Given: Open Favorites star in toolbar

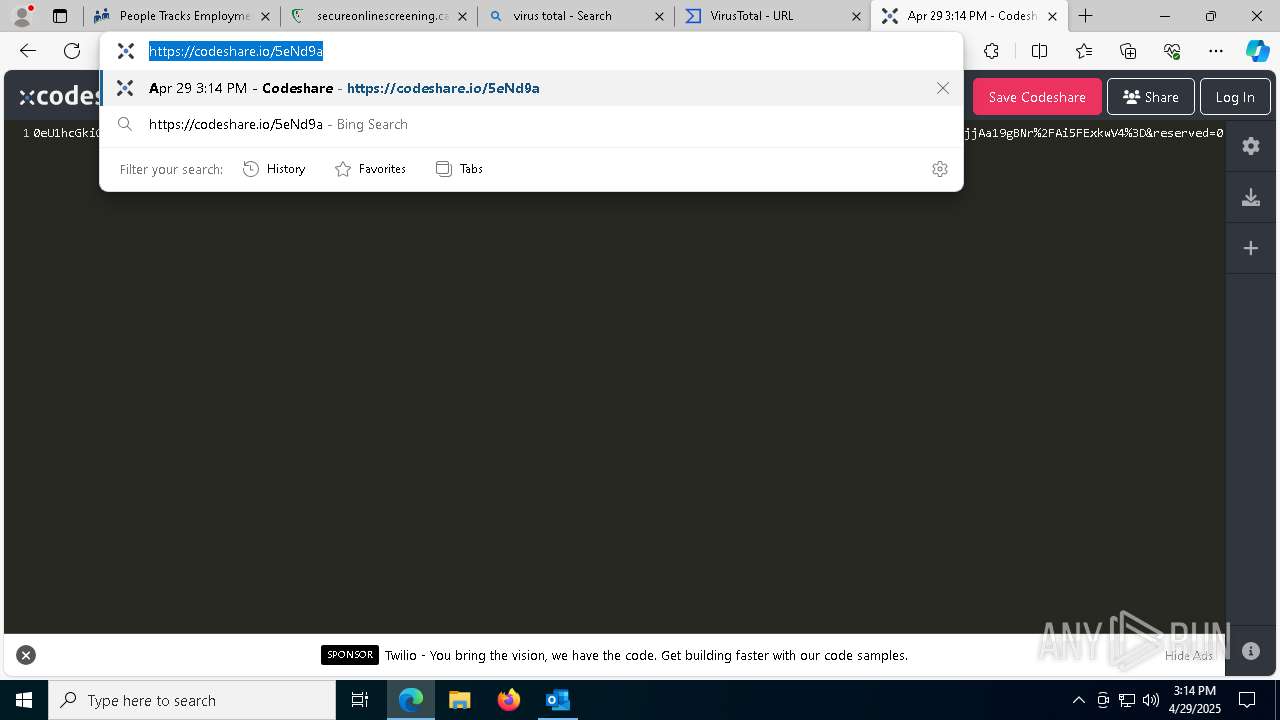Looking at the screenshot, I should click(x=1084, y=51).
